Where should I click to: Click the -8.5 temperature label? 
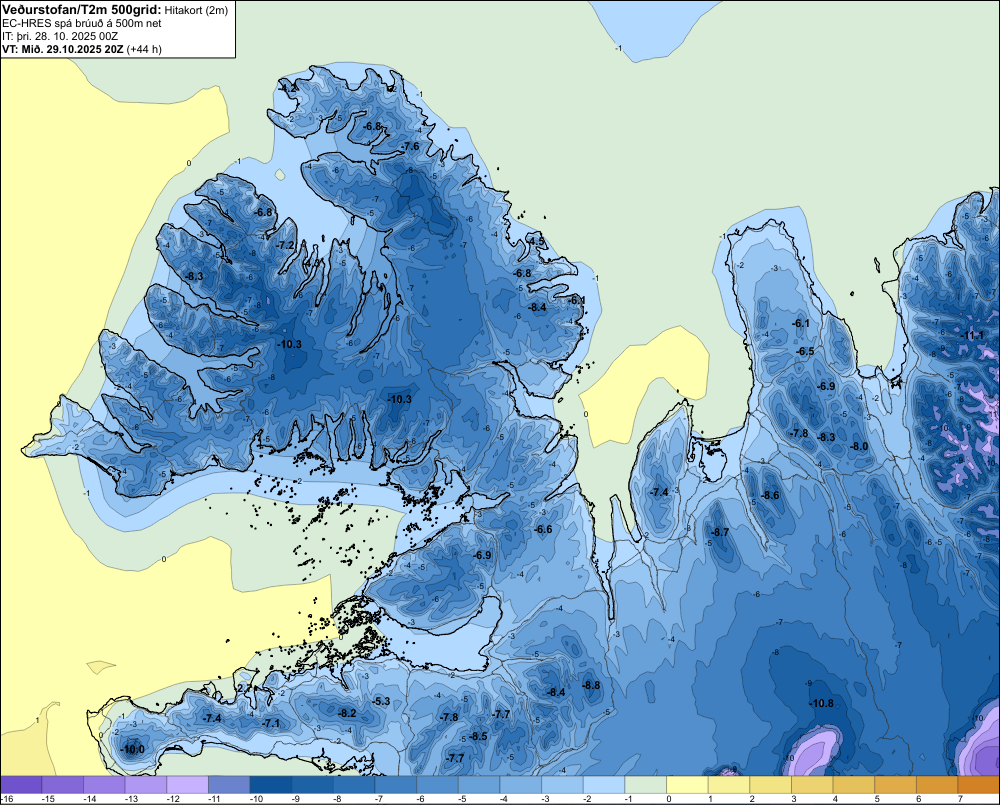point(478,736)
